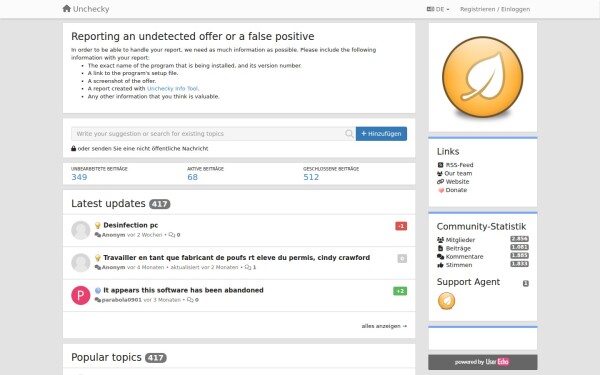Open the Unchecky Info Tool link
600x375 pixels.
(x=173, y=88)
